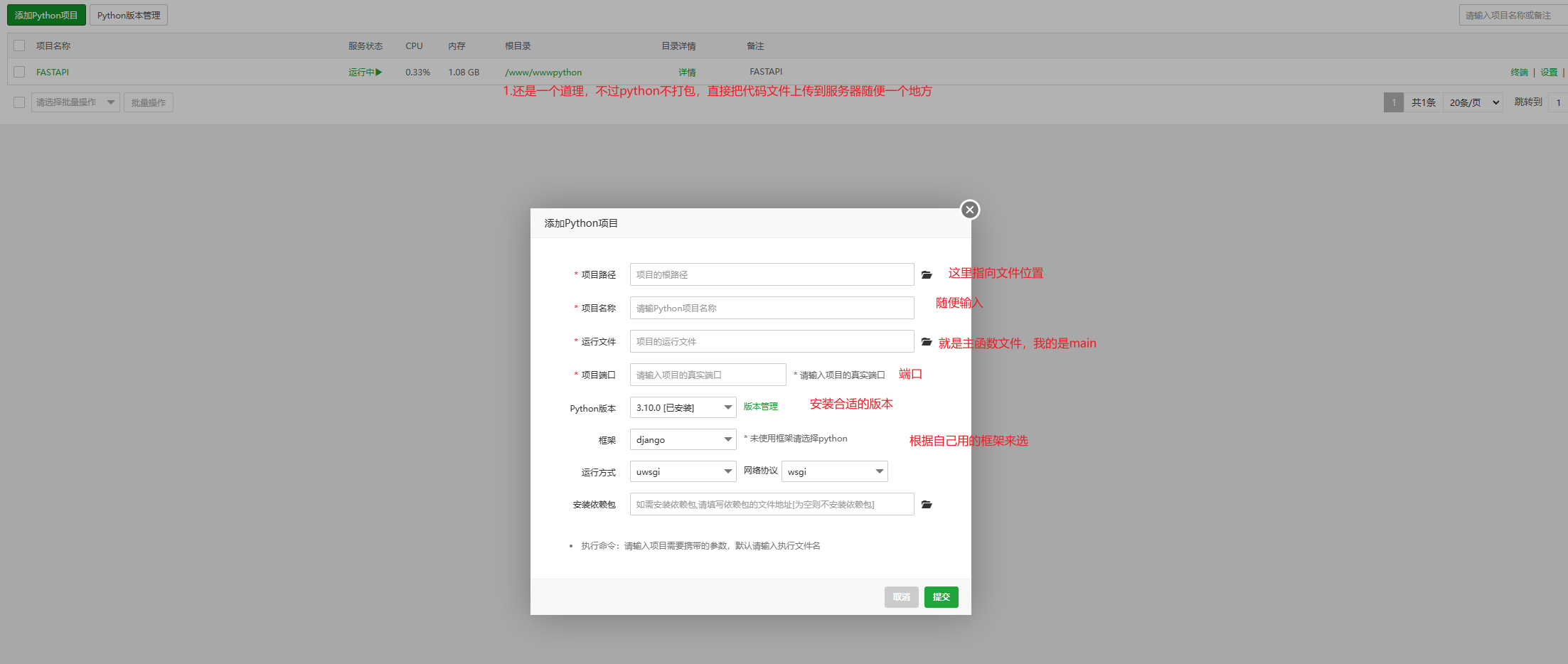
Task: Click the 版本管理 link
Action: tap(760, 407)
